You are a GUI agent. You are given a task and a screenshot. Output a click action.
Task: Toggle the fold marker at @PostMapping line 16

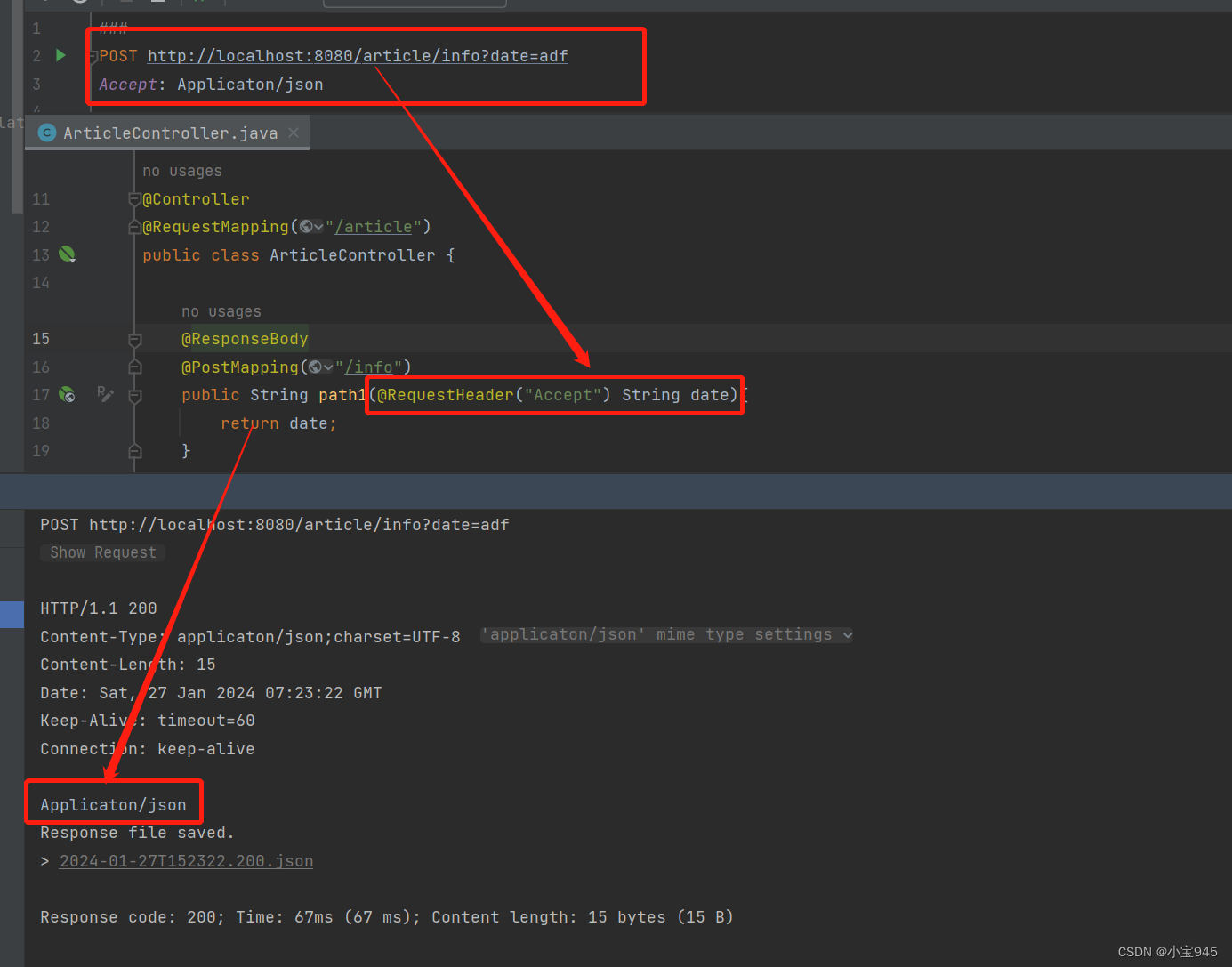point(135,367)
